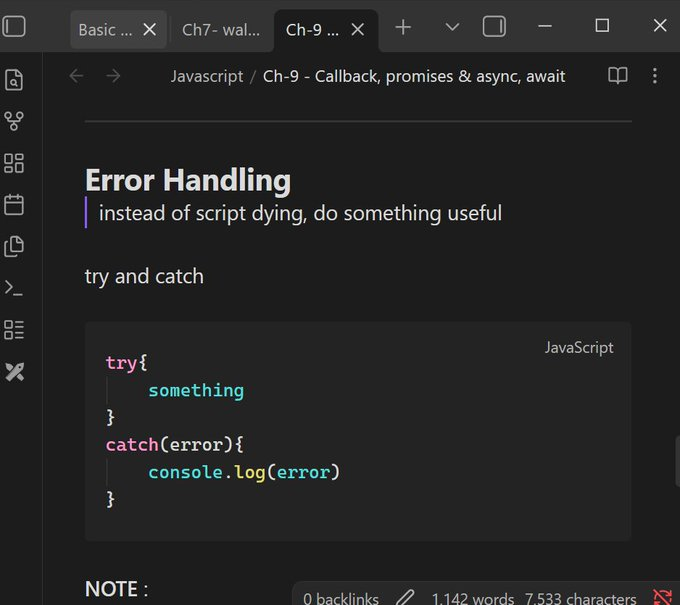The width and height of the screenshot is (680, 605).
Task: Click the vertical scrollbar thumb
Action: [677, 461]
